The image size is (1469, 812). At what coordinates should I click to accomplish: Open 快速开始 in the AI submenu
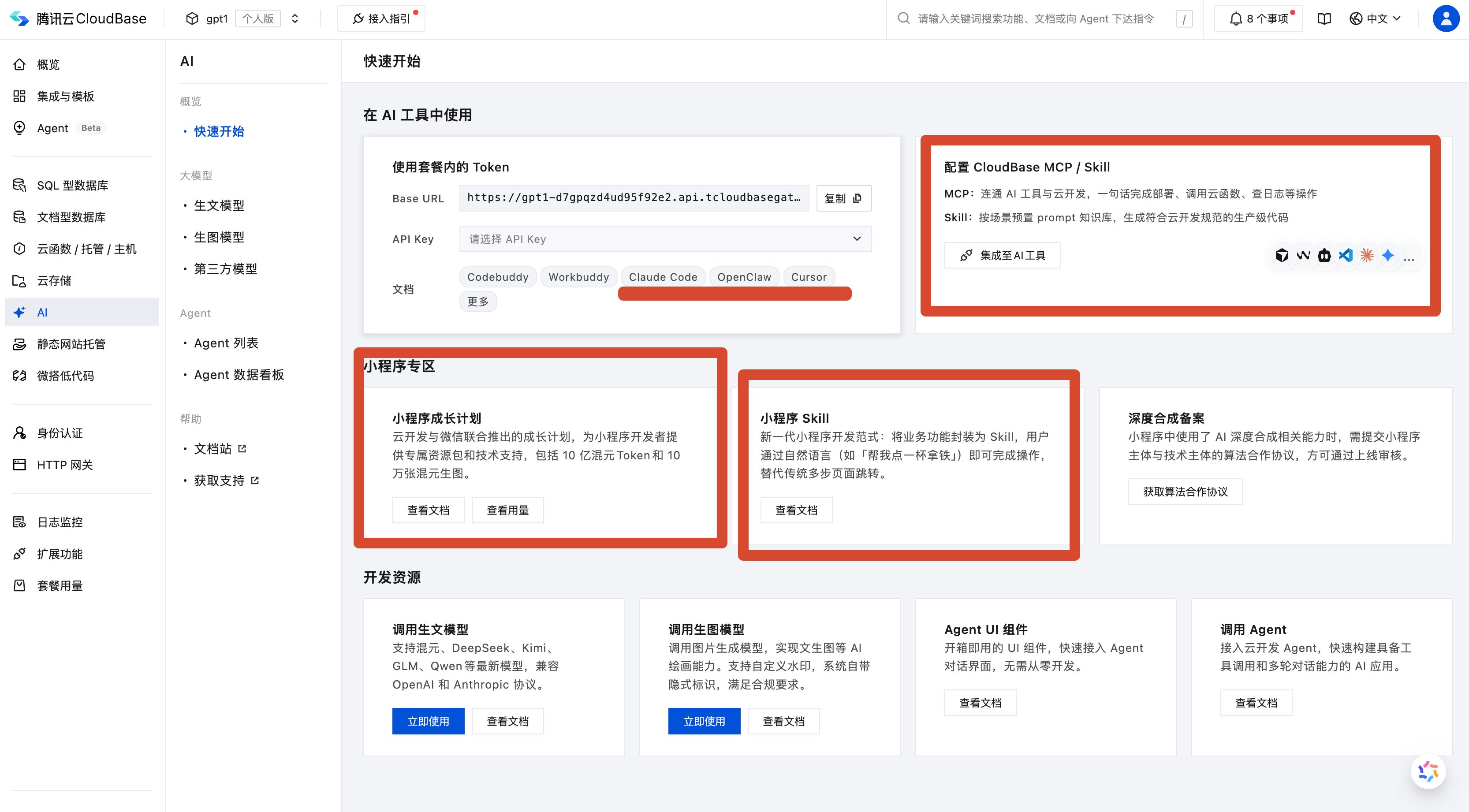219,132
